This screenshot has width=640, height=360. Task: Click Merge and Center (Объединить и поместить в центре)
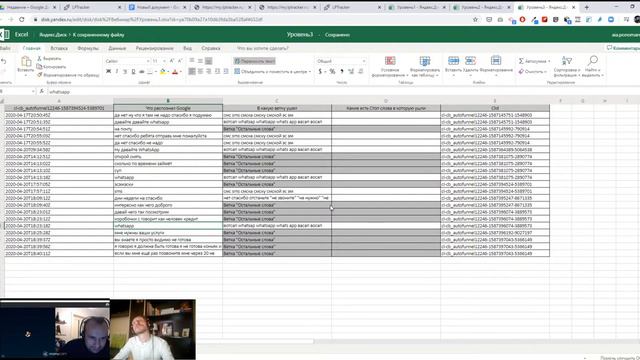[x=271, y=71]
